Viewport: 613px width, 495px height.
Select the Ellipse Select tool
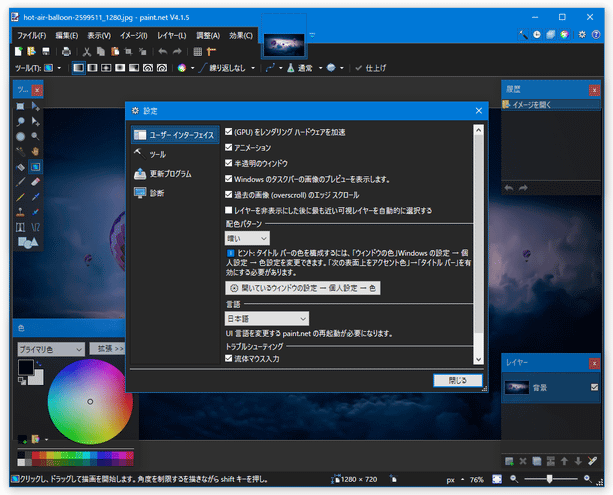(x=20, y=136)
